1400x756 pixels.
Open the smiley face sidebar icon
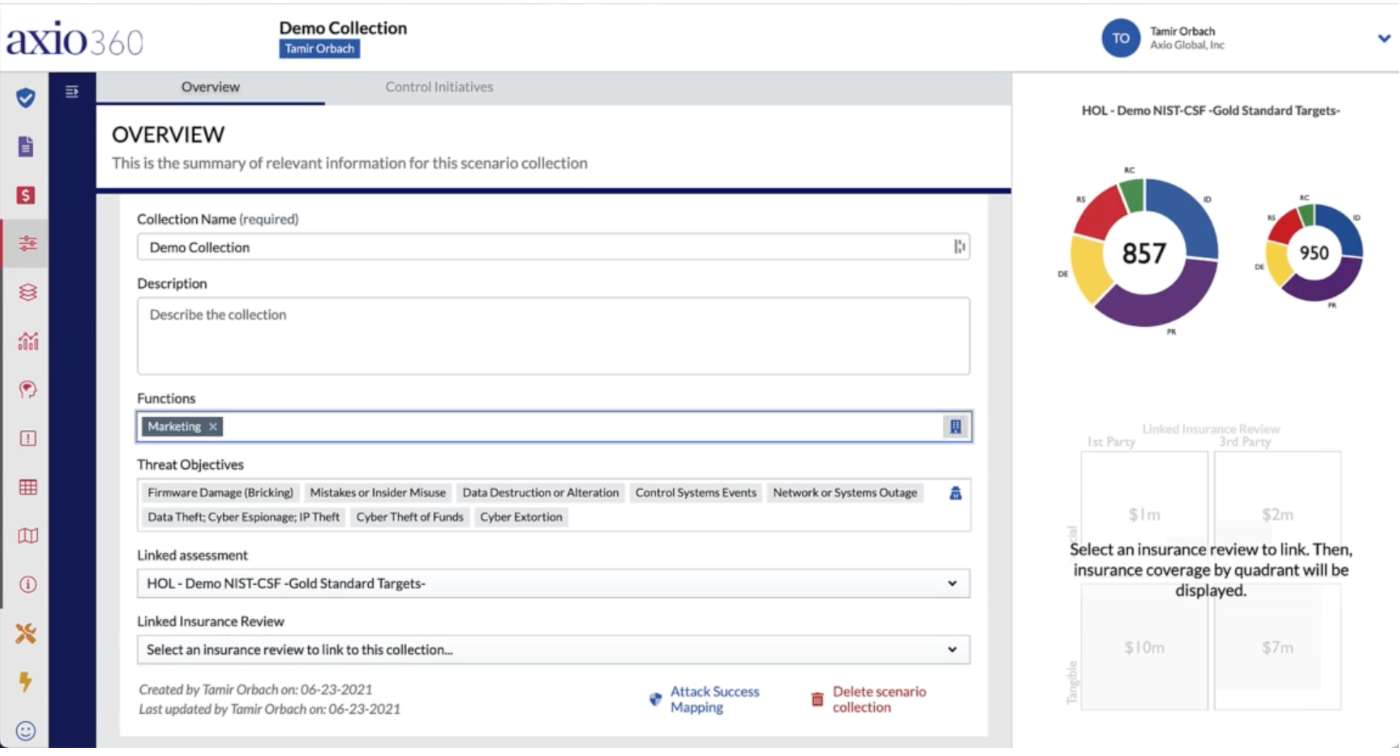pos(26,731)
